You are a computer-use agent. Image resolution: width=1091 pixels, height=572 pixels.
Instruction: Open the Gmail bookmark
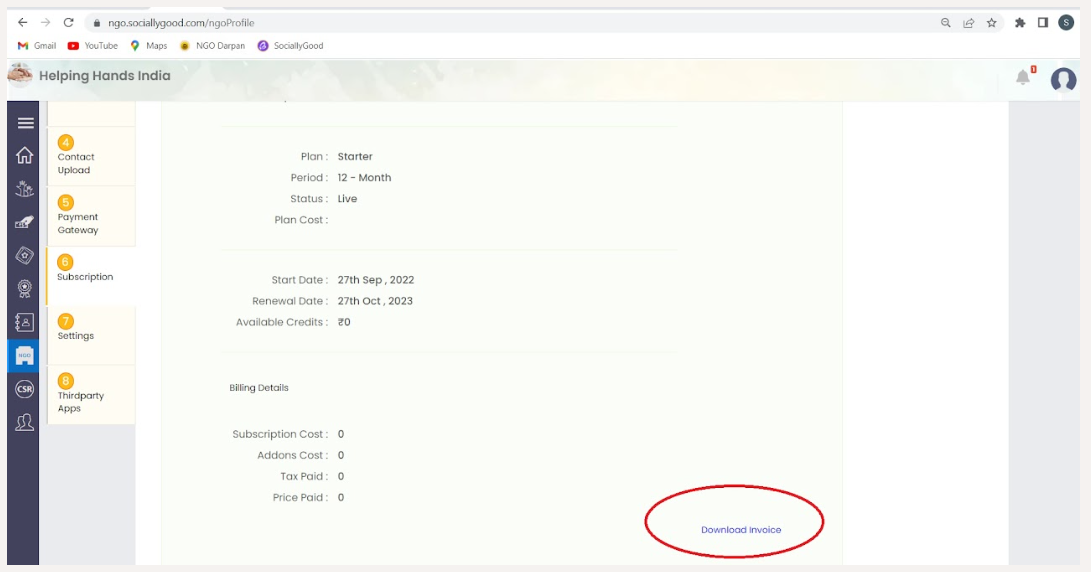point(37,46)
